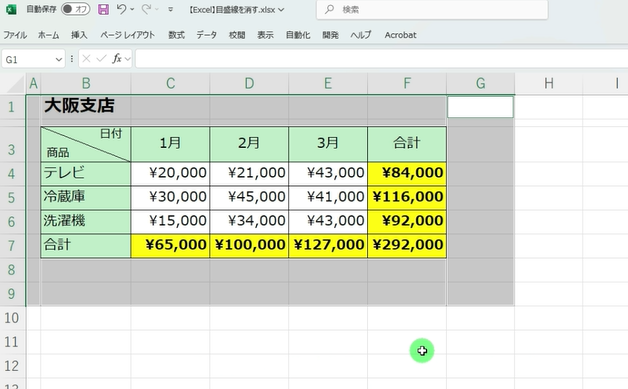The image size is (628, 389).
Task: Open the ヘルプ ribbon tab
Action: coord(361,35)
